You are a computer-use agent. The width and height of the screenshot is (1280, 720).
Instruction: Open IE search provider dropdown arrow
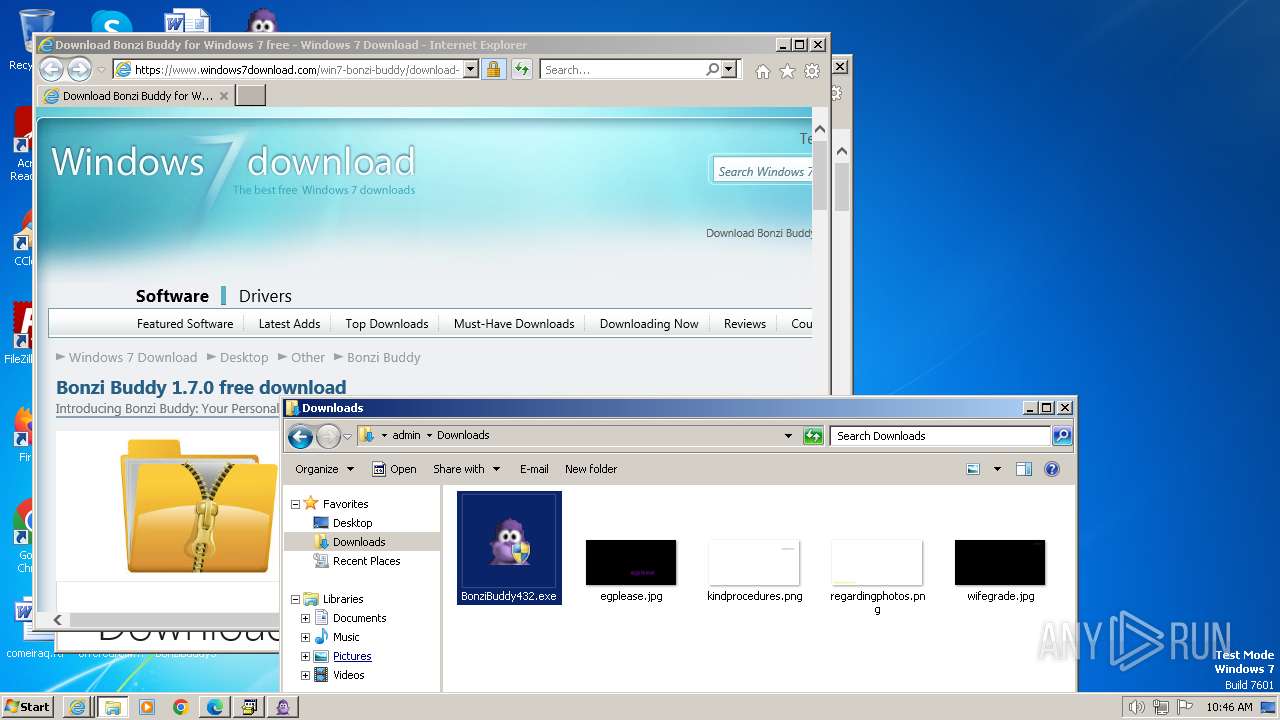pos(729,70)
